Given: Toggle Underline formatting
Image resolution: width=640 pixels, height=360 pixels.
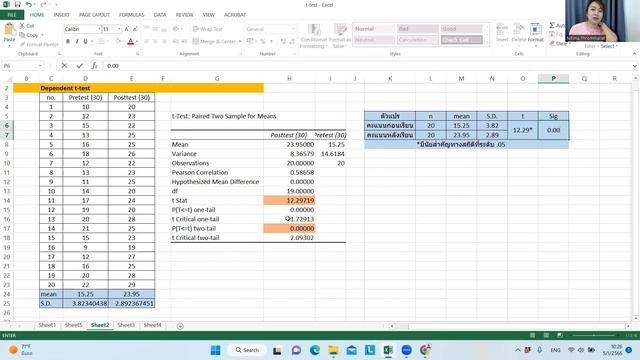Looking at the screenshot, I should click(86, 41).
